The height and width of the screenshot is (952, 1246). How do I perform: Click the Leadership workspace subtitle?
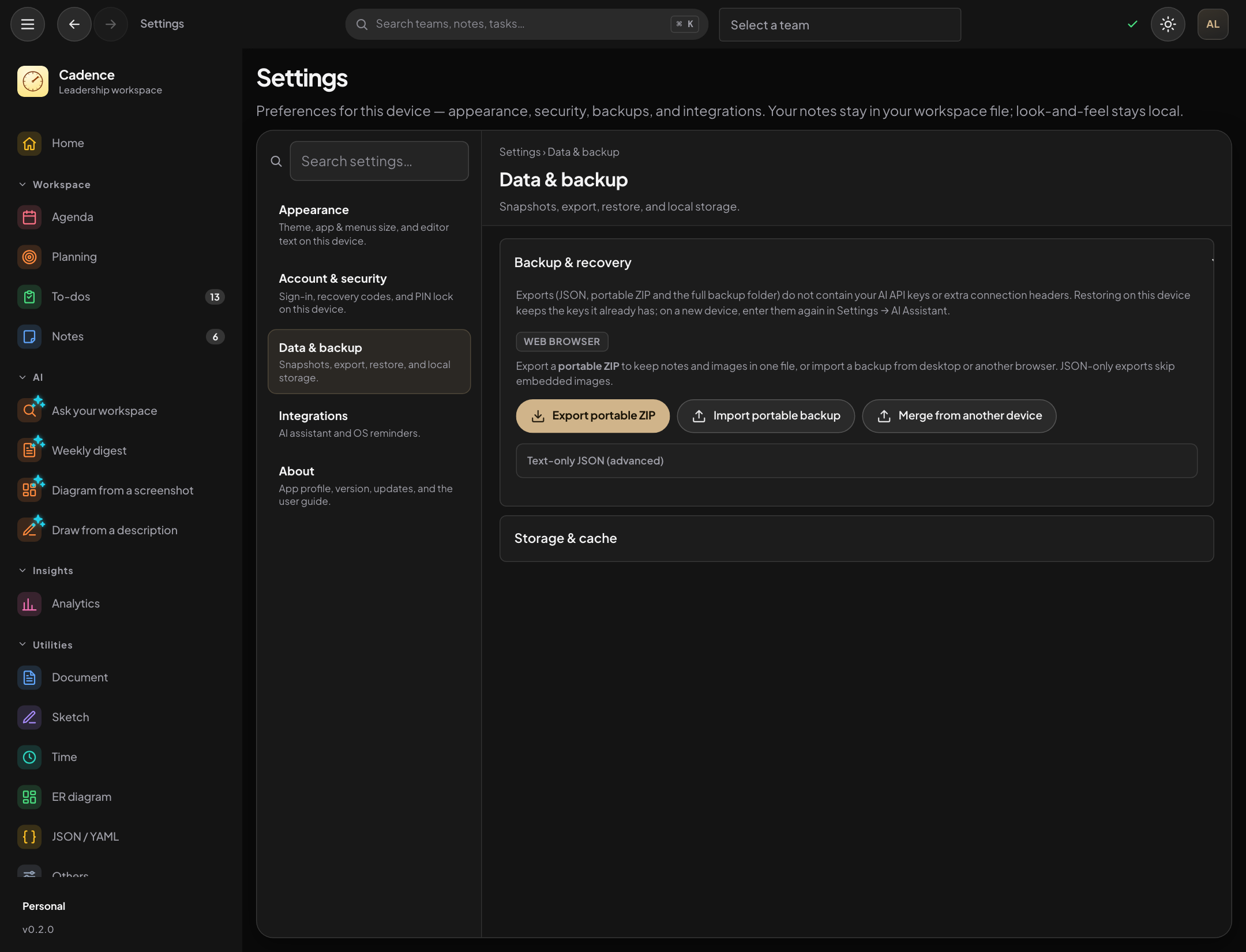[x=110, y=91]
